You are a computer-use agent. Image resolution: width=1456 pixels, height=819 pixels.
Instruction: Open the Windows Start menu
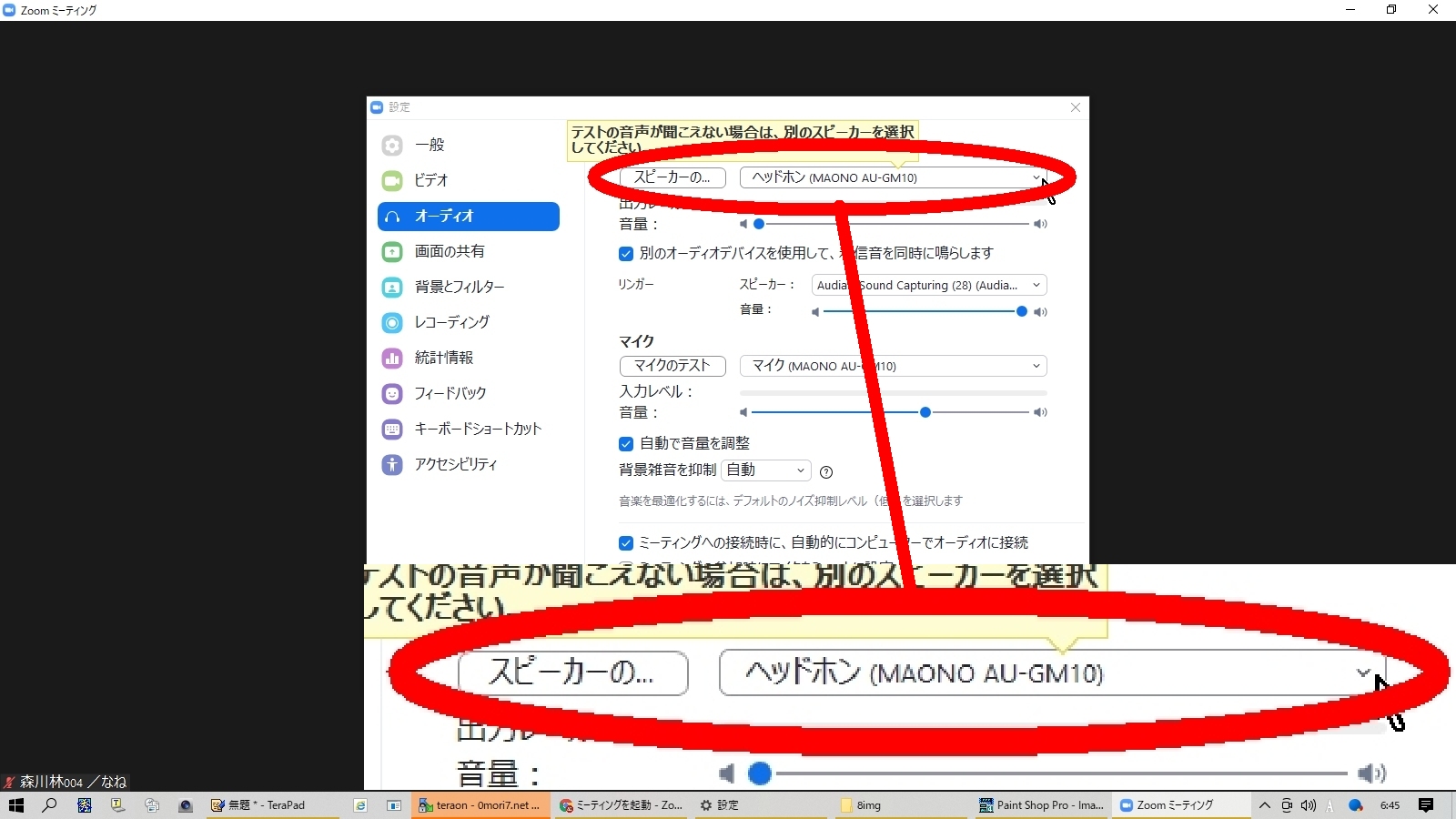pos(15,805)
